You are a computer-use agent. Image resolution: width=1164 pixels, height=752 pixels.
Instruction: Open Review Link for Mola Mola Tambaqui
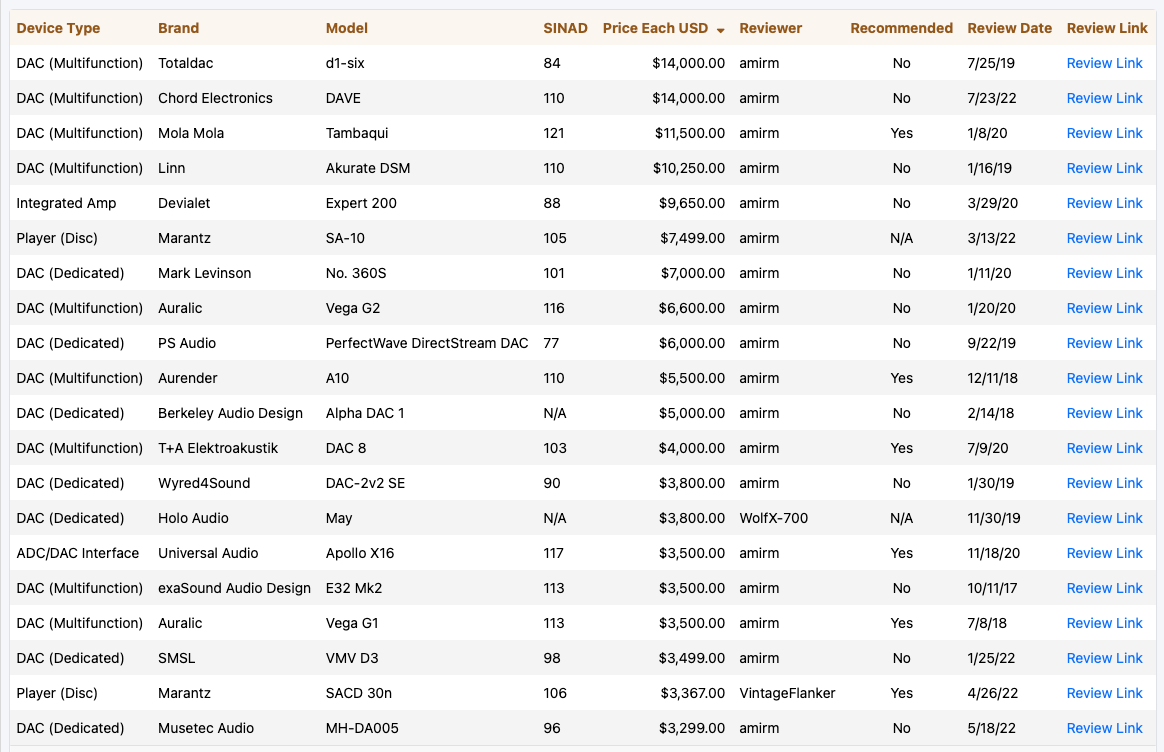1104,133
